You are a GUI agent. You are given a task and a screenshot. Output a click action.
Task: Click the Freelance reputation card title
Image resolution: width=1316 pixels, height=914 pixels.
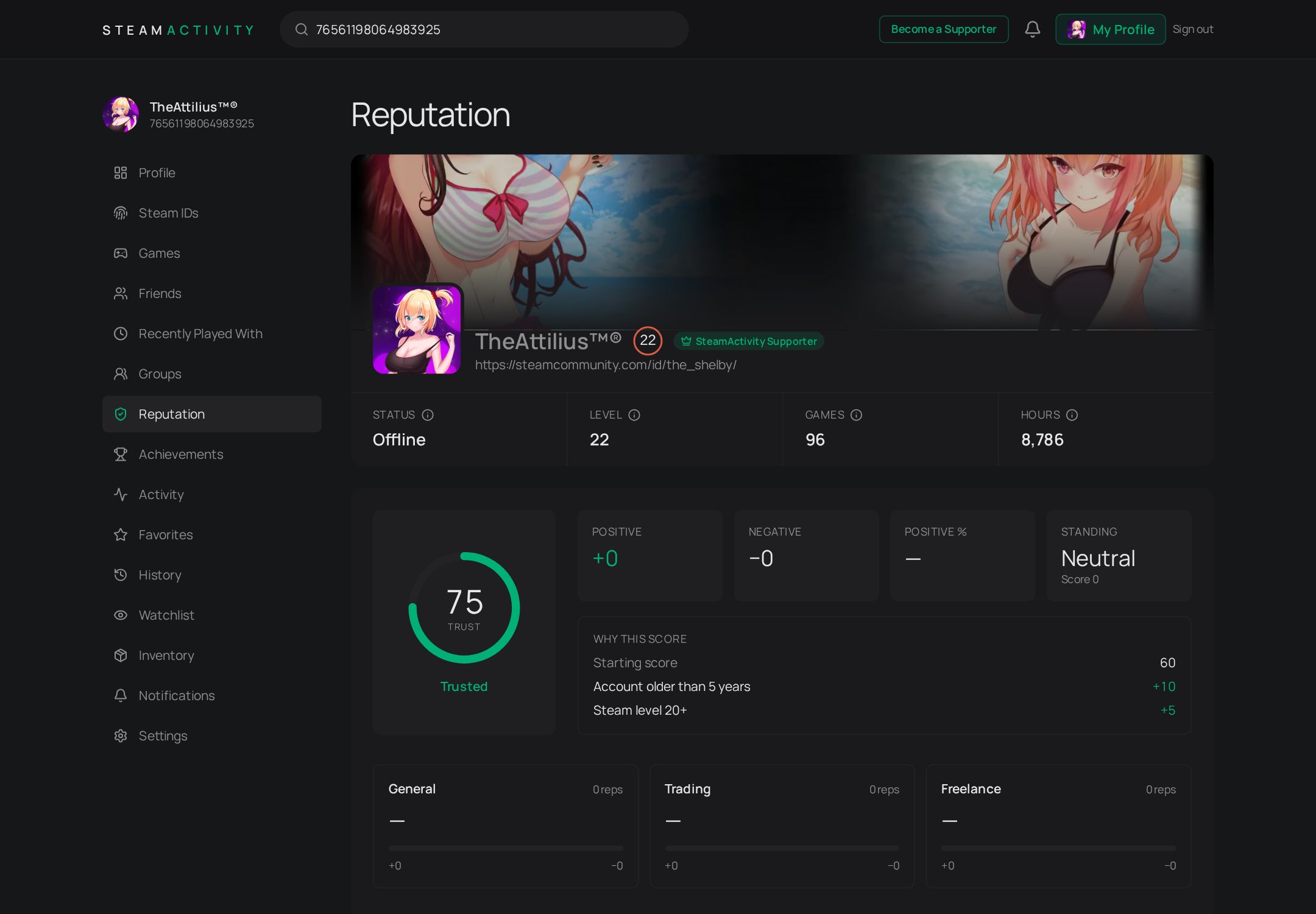point(971,789)
